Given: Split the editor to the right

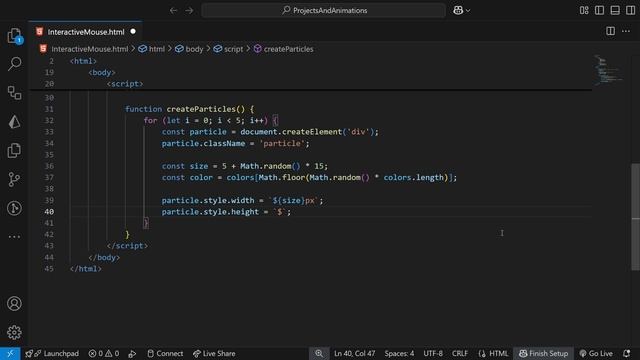Looking at the screenshot, I should 610,31.
